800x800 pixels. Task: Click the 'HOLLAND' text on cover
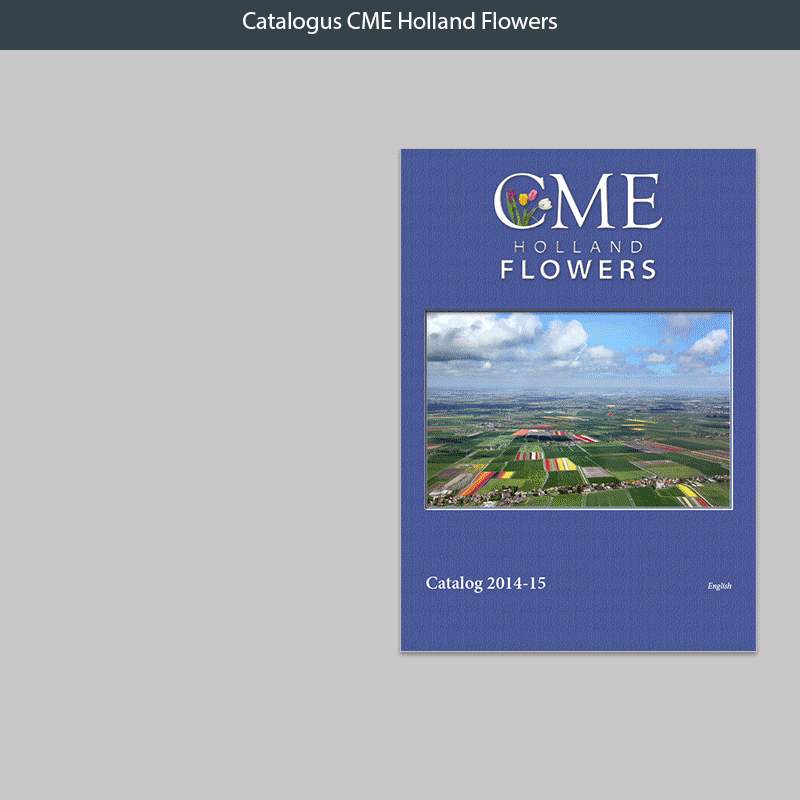pos(578,247)
